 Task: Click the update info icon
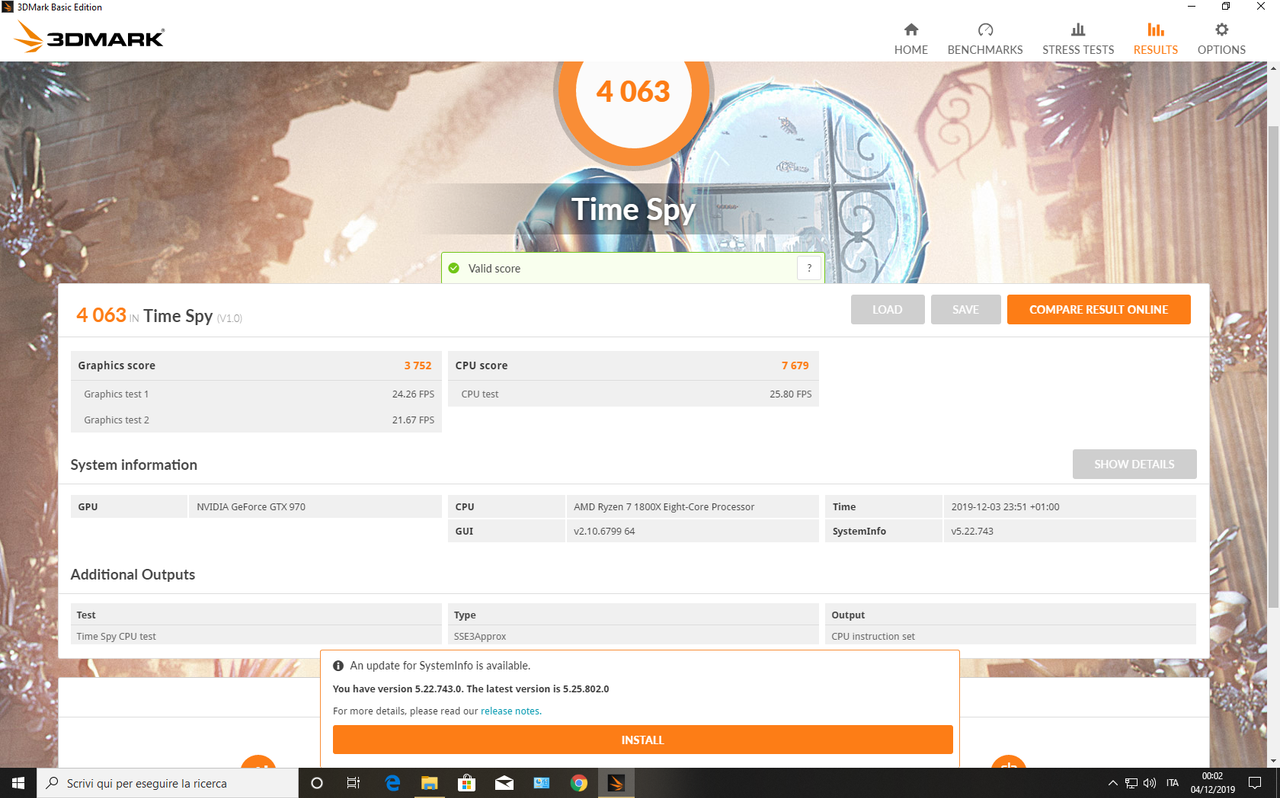click(x=338, y=665)
